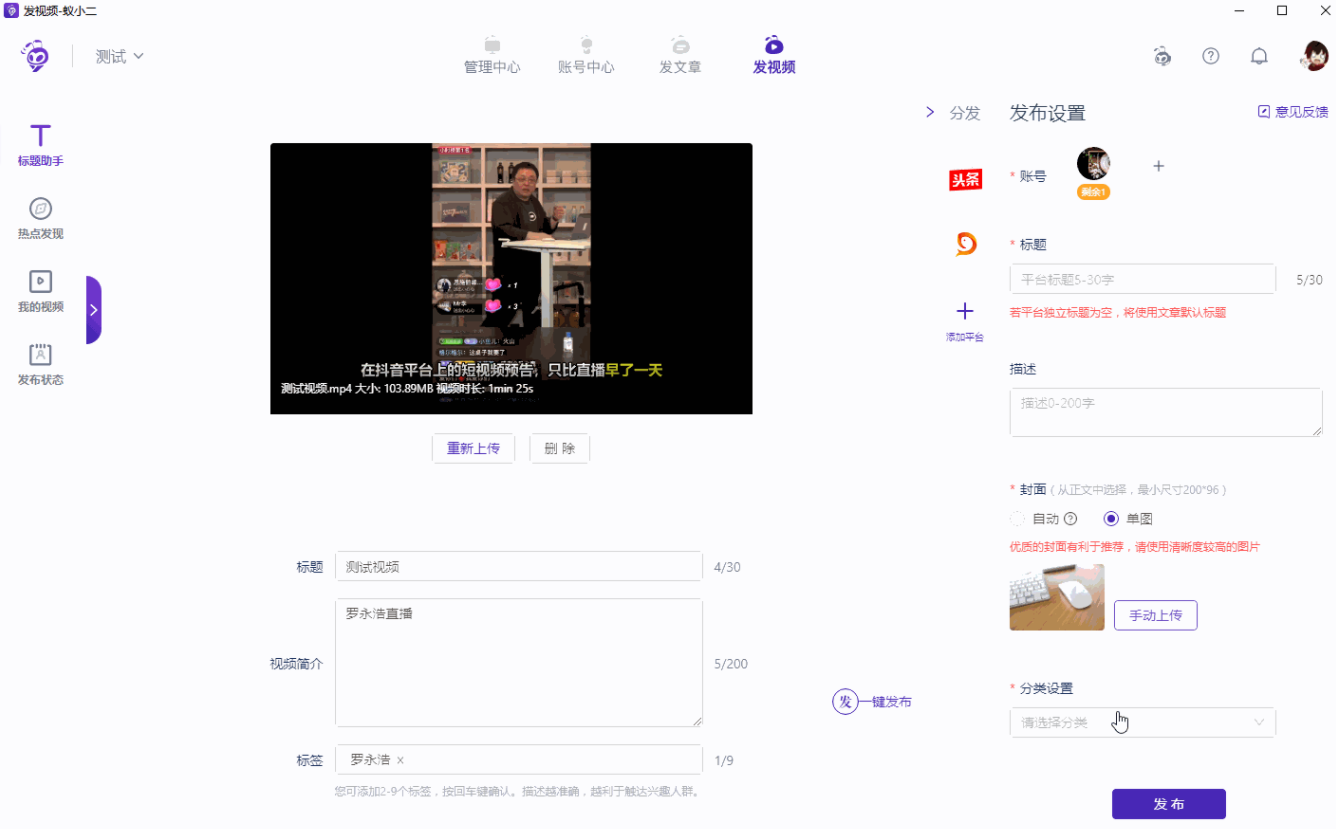Select the 头条 platform icon
Image resolution: width=1336 pixels, height=829 pixels.
pos(965,180)
